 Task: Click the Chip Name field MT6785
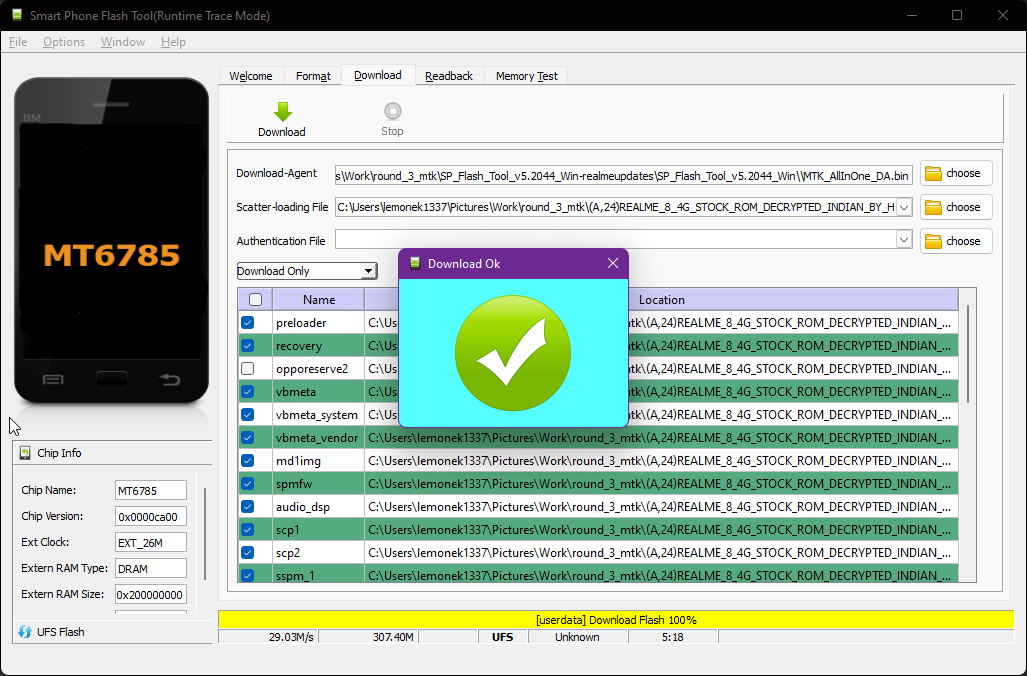pos(151,491)
